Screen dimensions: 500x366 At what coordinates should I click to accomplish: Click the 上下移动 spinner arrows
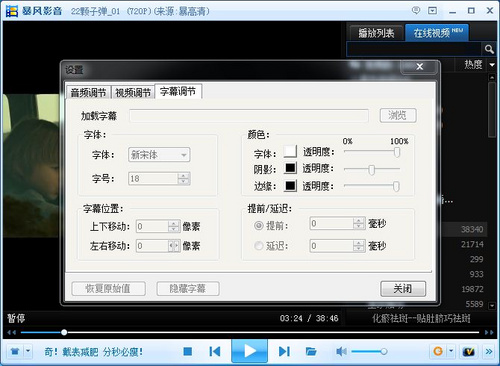[174, 226]
